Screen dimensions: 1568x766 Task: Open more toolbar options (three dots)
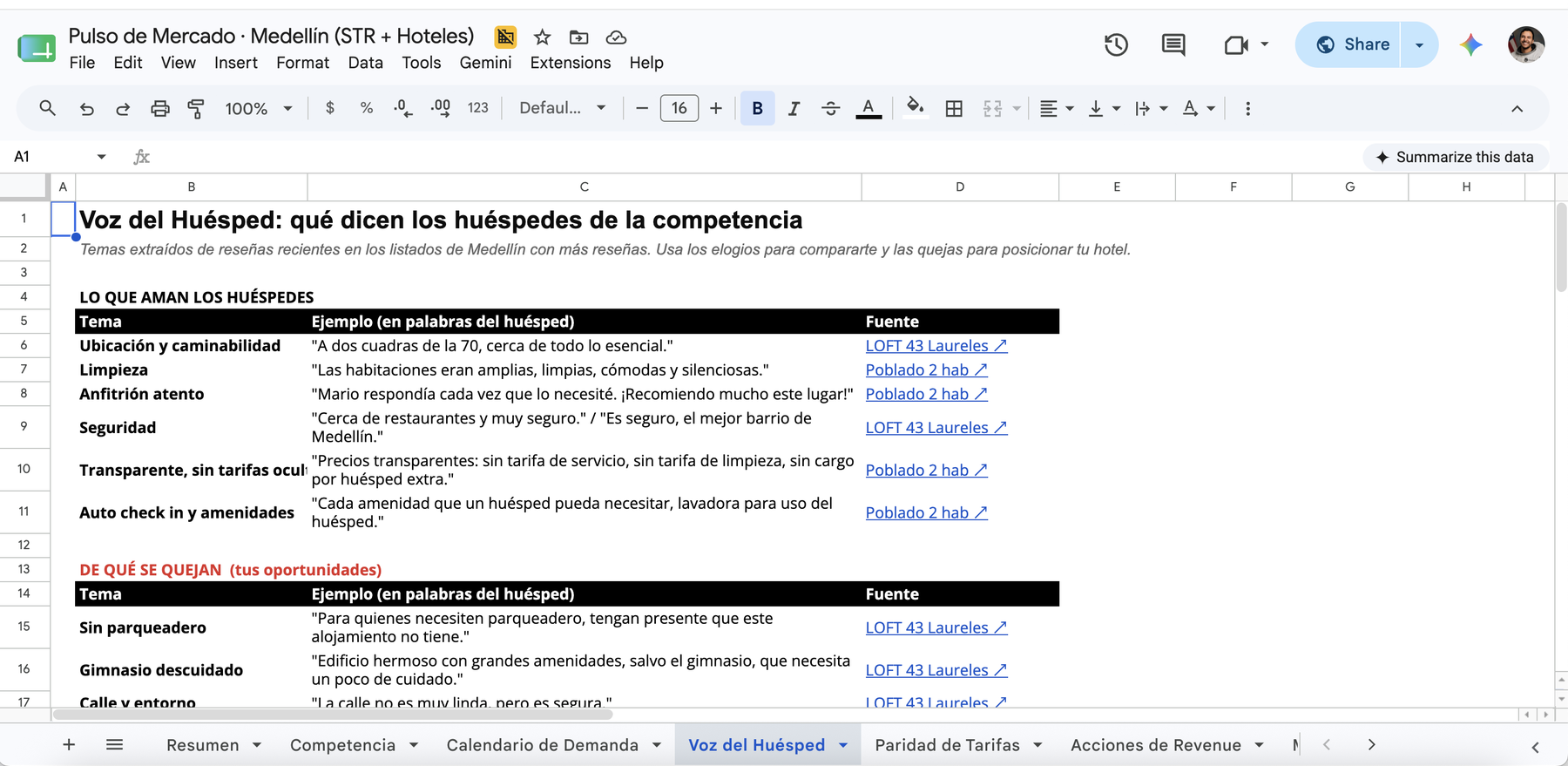1247,108
